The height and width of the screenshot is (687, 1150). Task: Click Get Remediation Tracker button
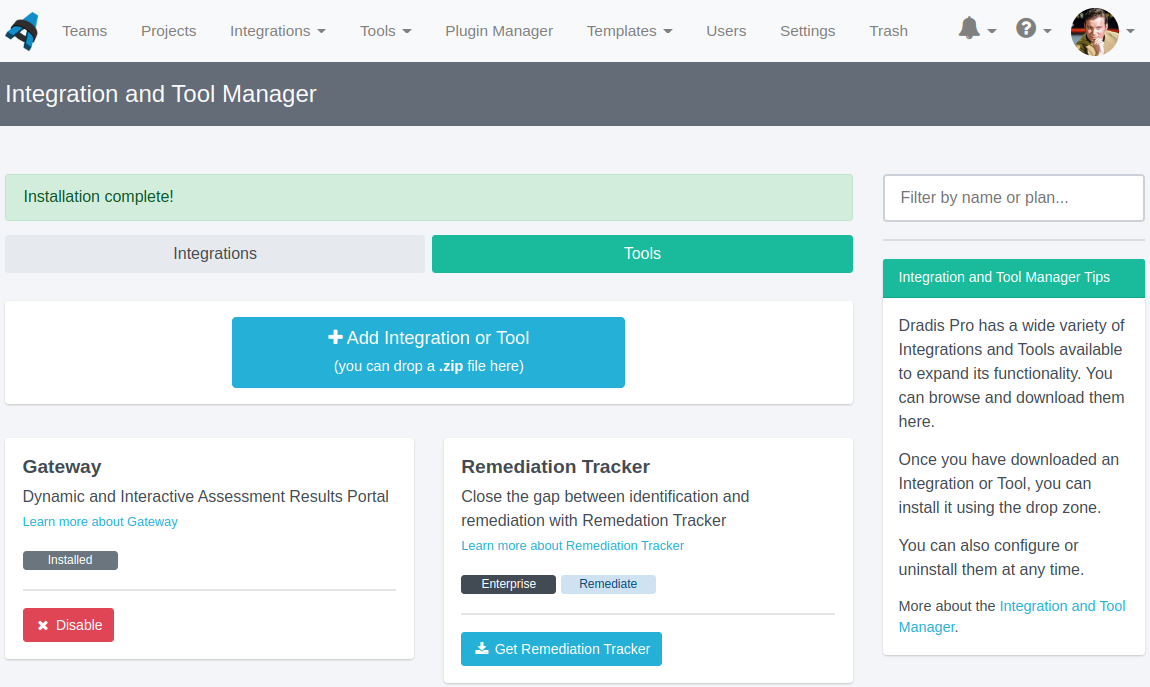[561, 649]
